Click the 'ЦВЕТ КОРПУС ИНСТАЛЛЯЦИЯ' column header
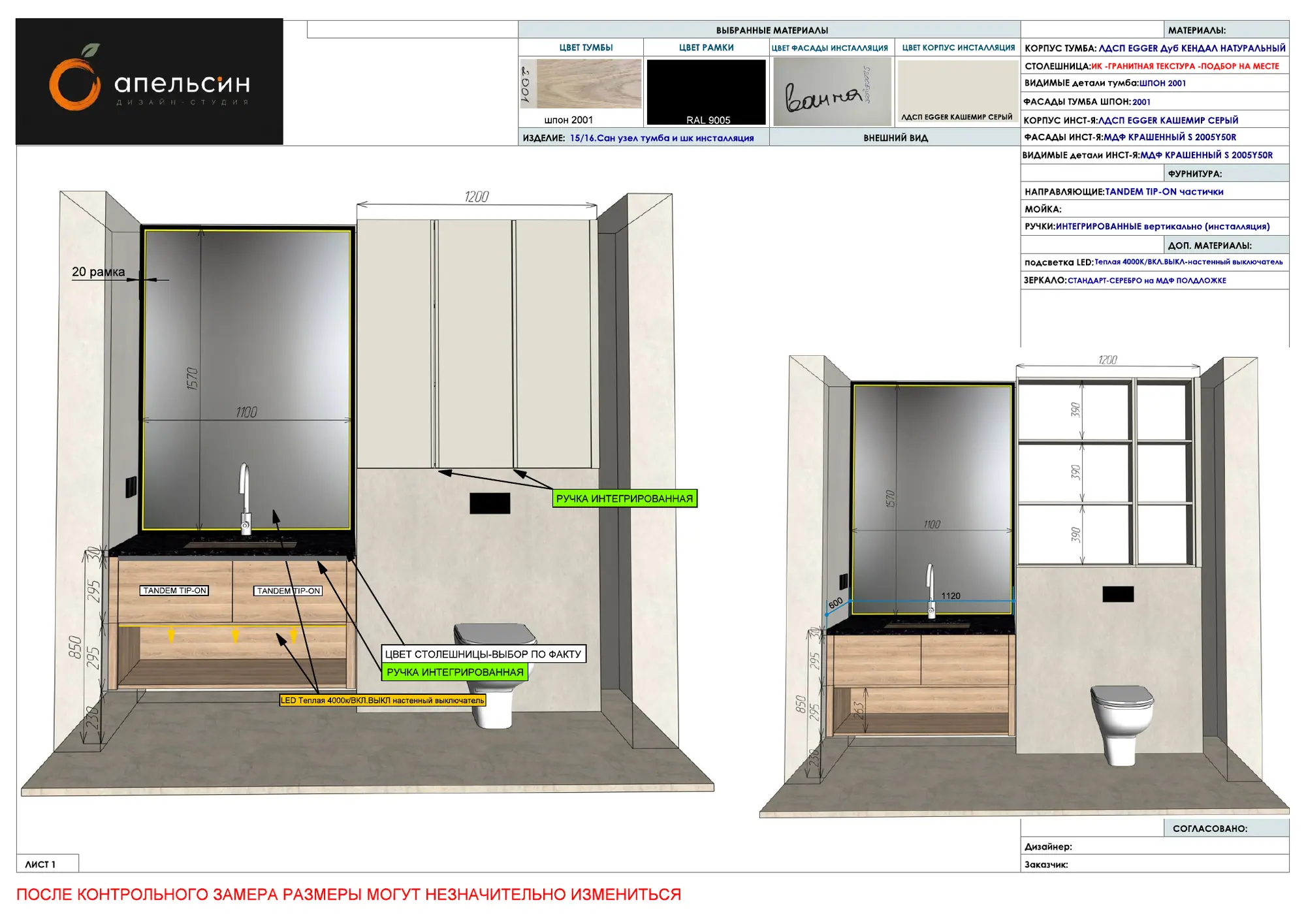 coord(958,48)
